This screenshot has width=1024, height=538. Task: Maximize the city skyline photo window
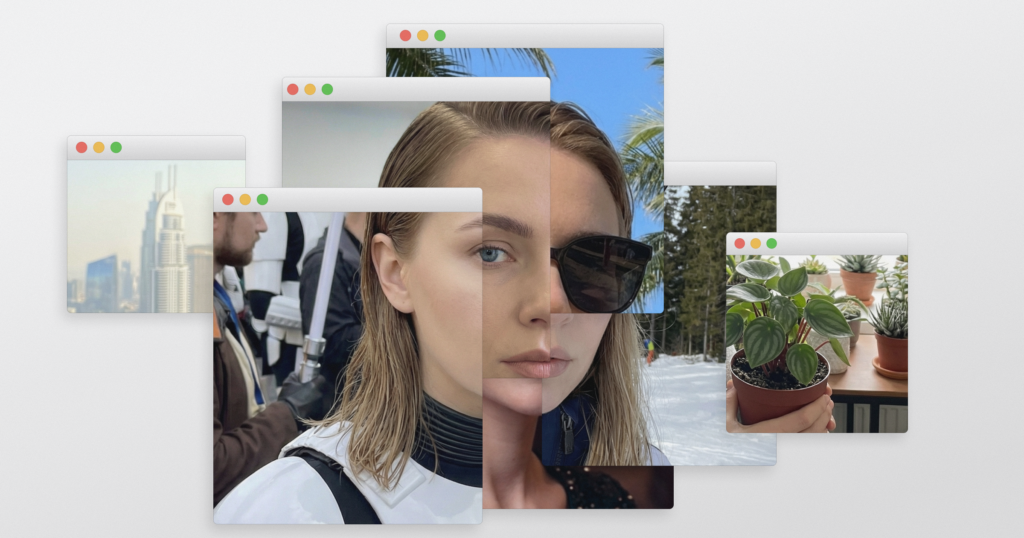(x=116, y=147)
